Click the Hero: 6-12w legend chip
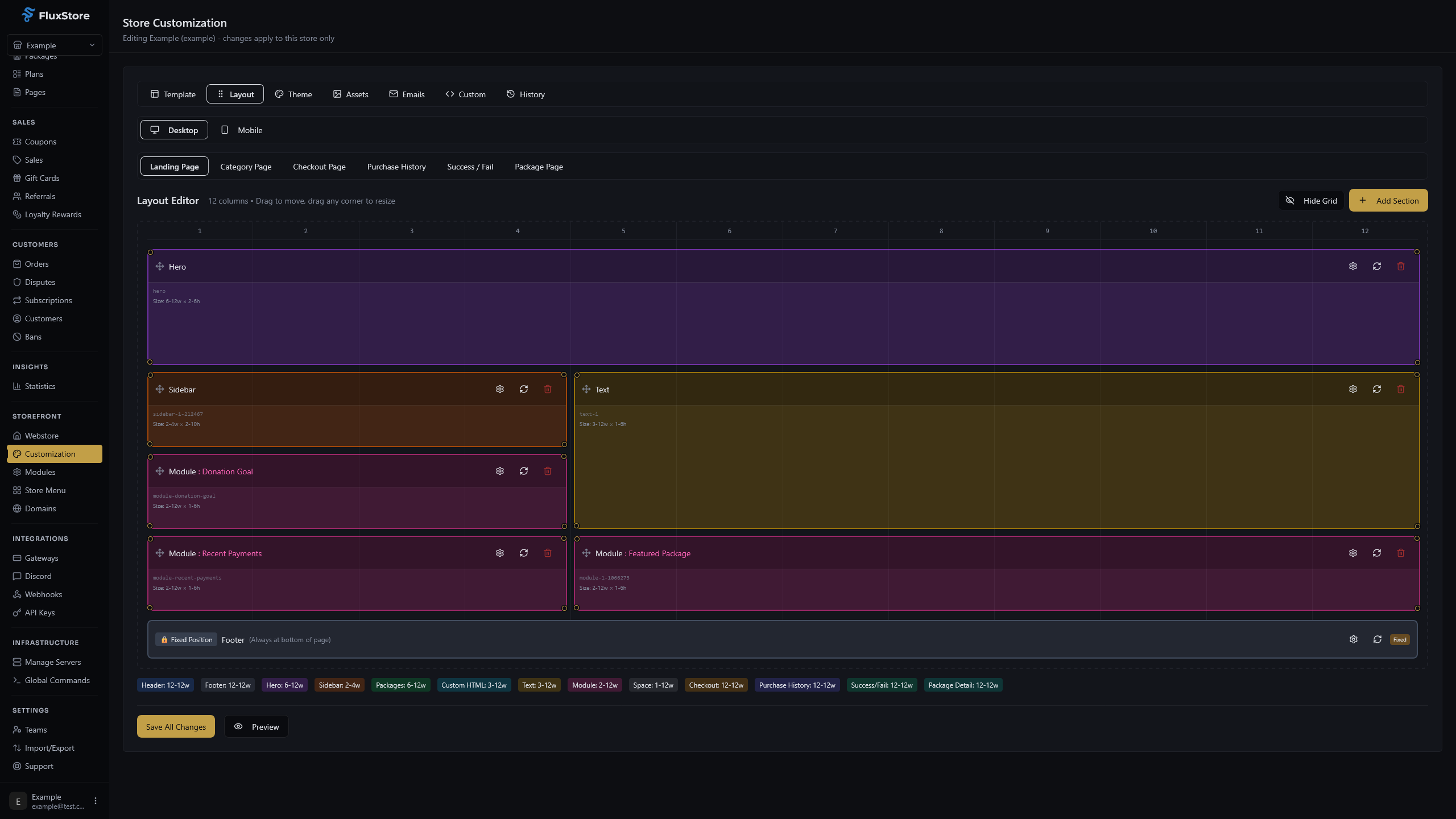Viewport: 1456px width, 819px height. click(284, 685)
